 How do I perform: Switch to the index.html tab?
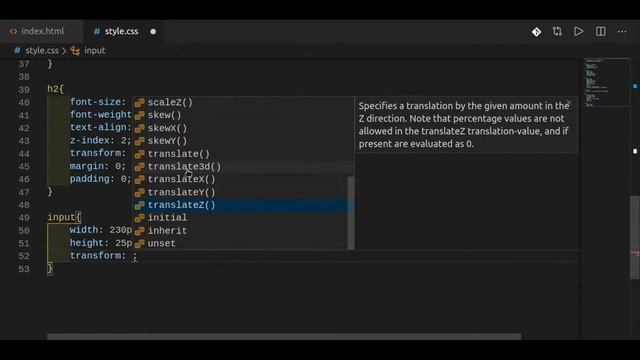point(42,31)
